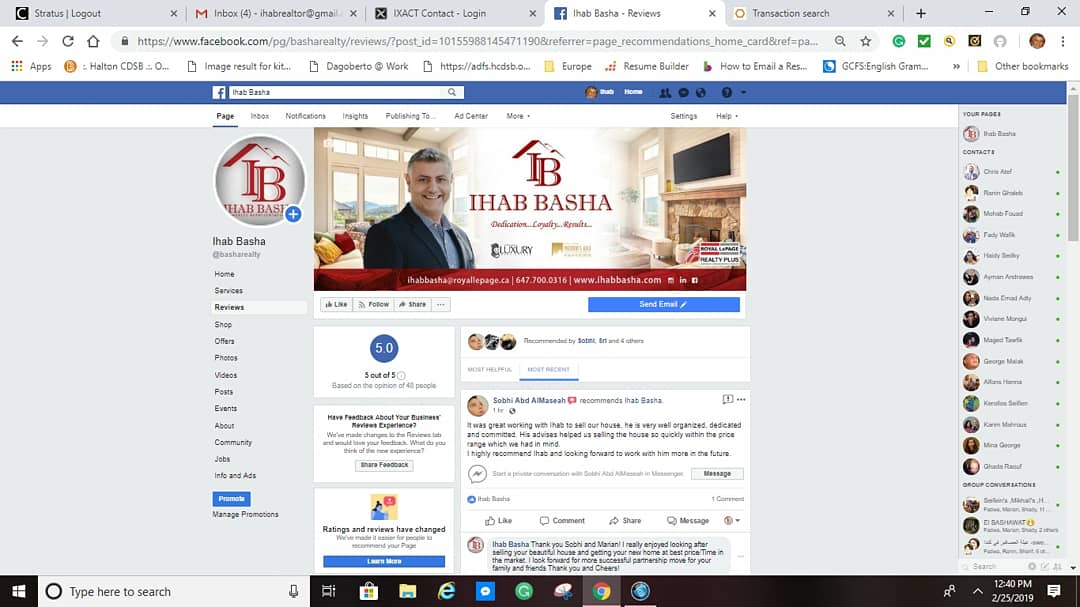Open reaction identity dropdown on review
This screenshot has width=1080, height=607.
731,521
